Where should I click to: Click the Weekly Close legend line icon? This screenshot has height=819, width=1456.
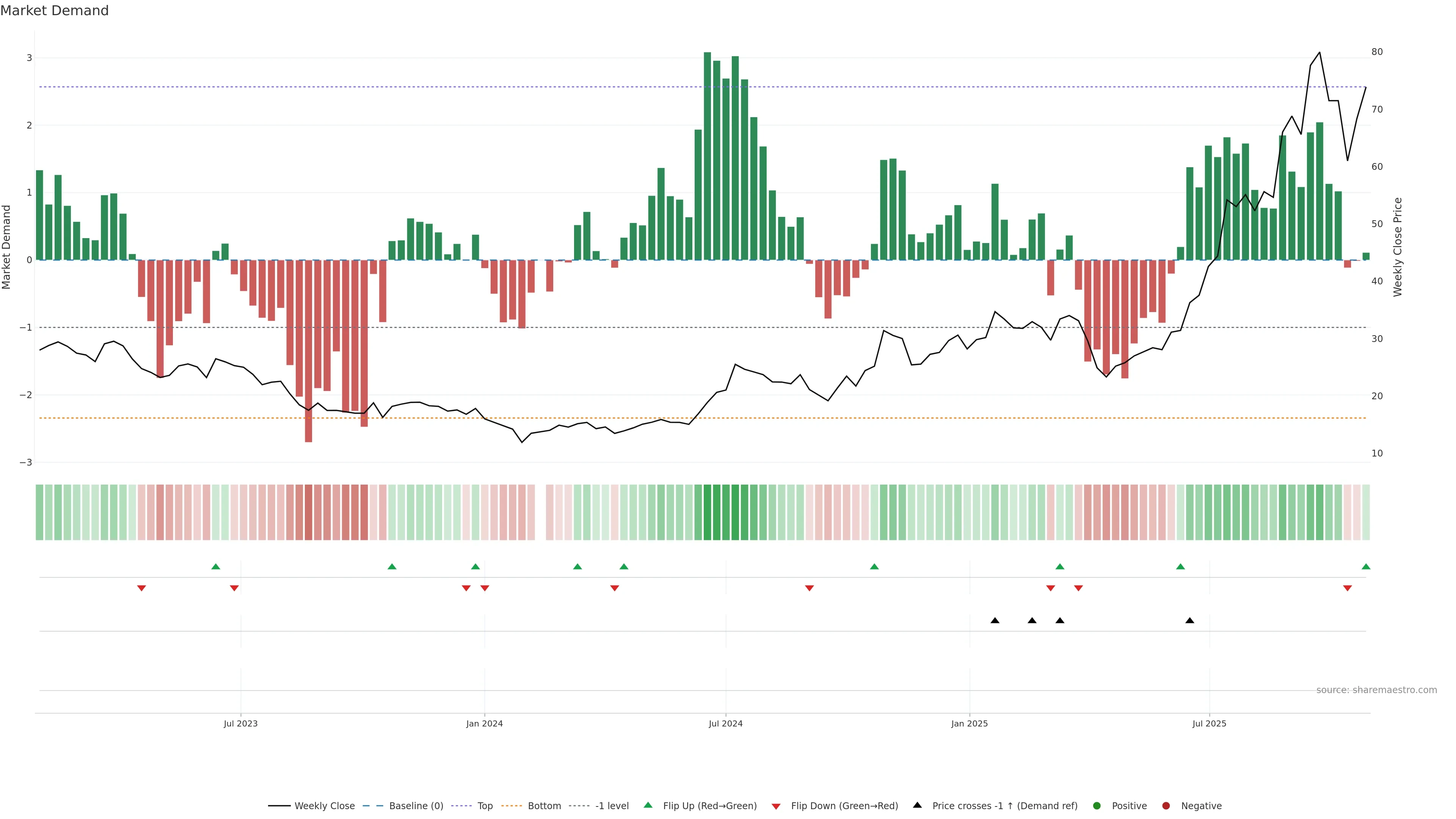click(x=279, y=806)
